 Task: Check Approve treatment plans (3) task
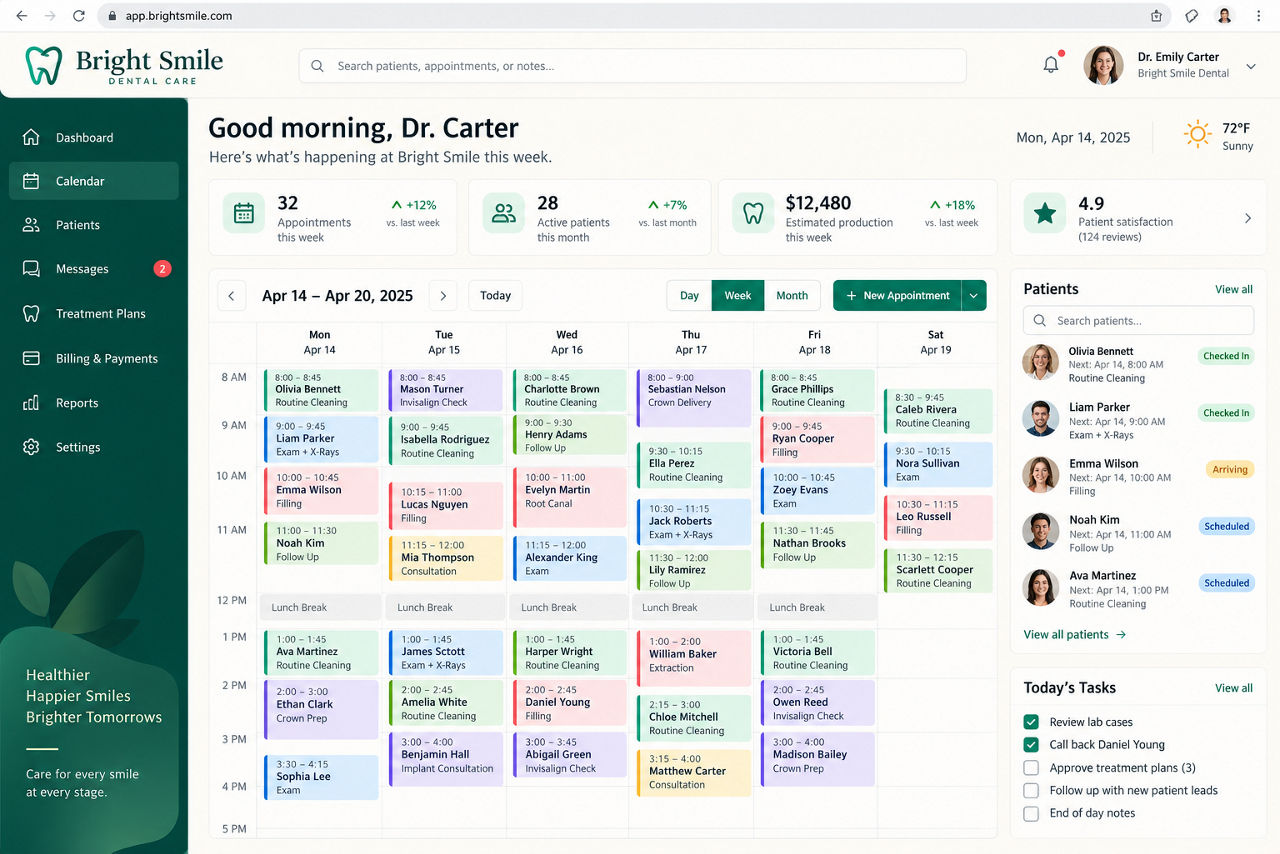click(1031, 768)
